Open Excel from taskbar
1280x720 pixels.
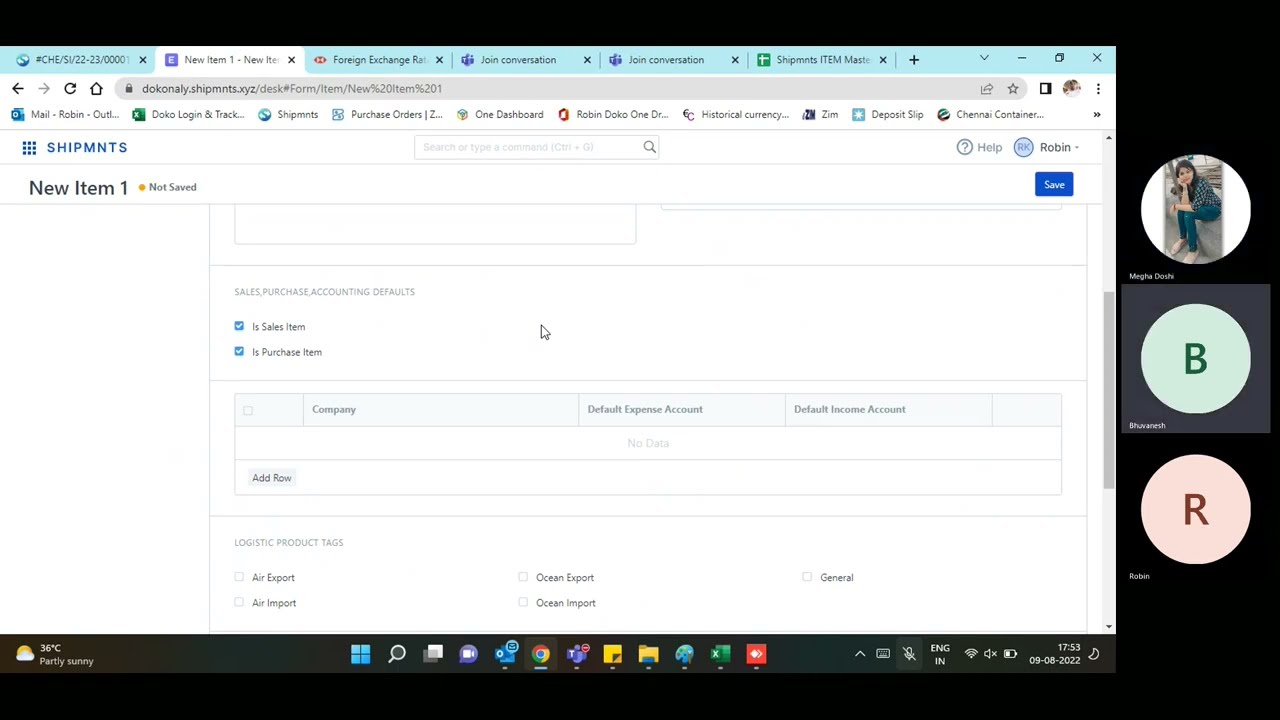click(720, 654)
